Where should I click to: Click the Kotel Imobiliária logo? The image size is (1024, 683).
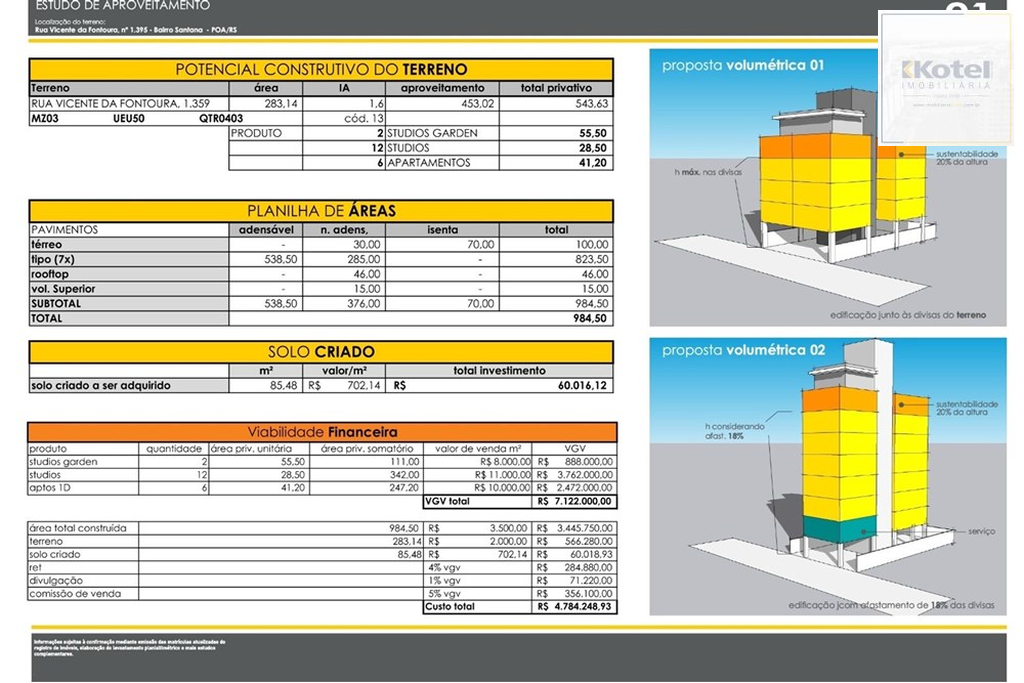pyautogui.click(x=946, y=77)
